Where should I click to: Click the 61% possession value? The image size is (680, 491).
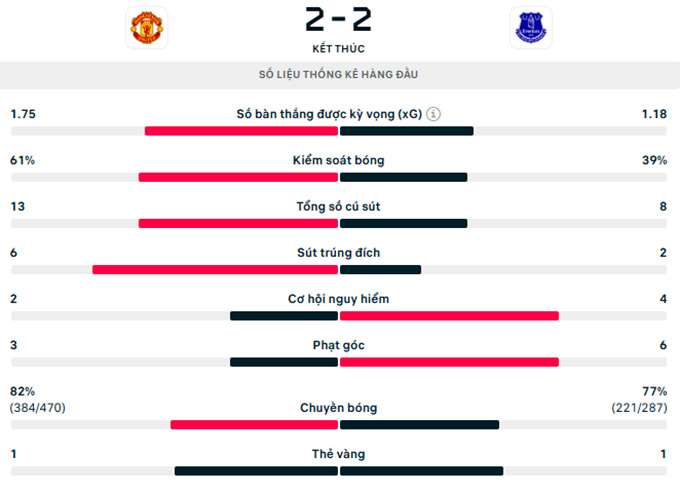tap(23, 160)
